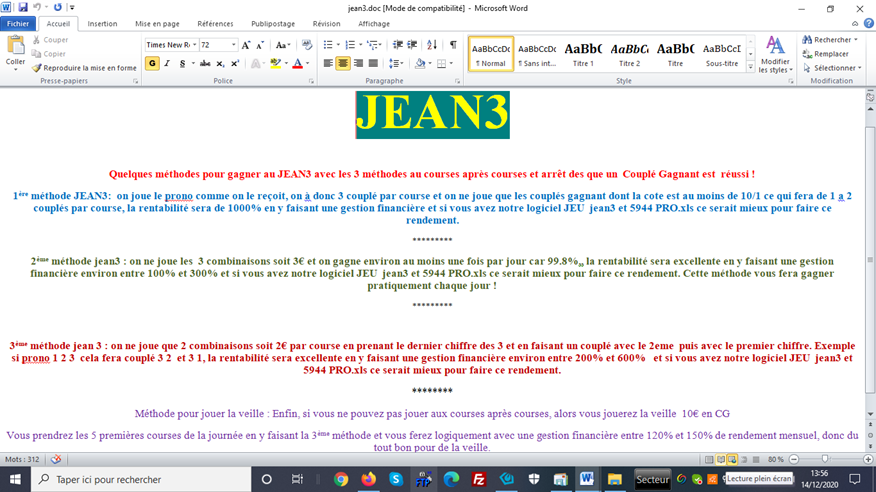Minimize the ribbon with the caret icon
876x492 pixels.
(x=855, y=23)
